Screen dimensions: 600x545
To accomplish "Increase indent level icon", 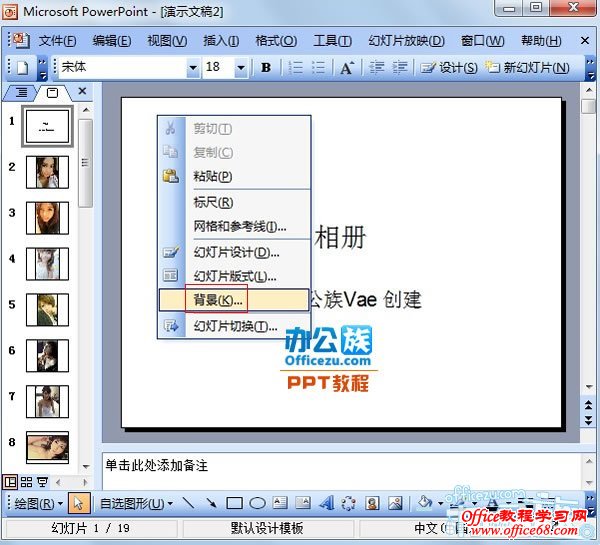I will click(x=400, y=68).
